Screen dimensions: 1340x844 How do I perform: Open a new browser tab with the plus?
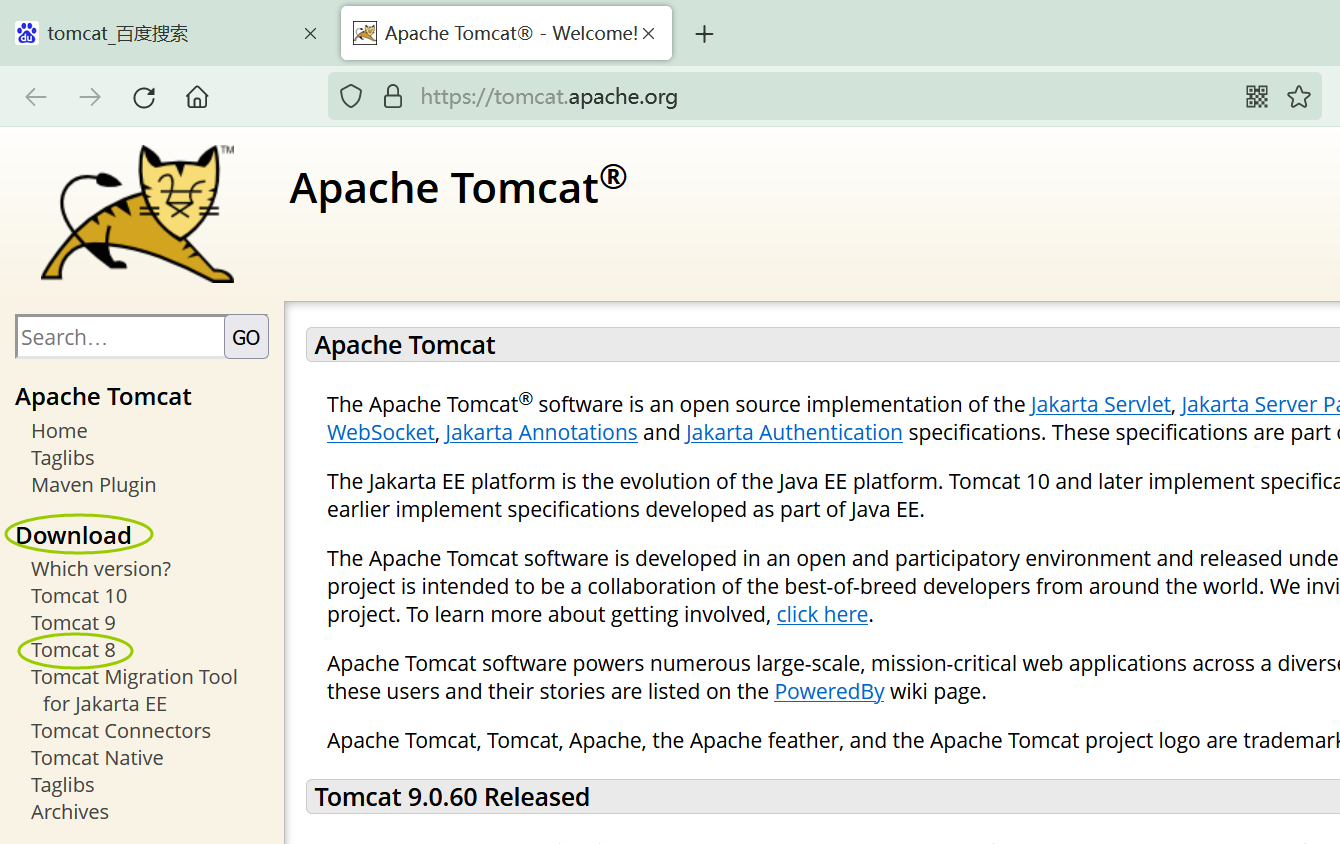[704, 33]
